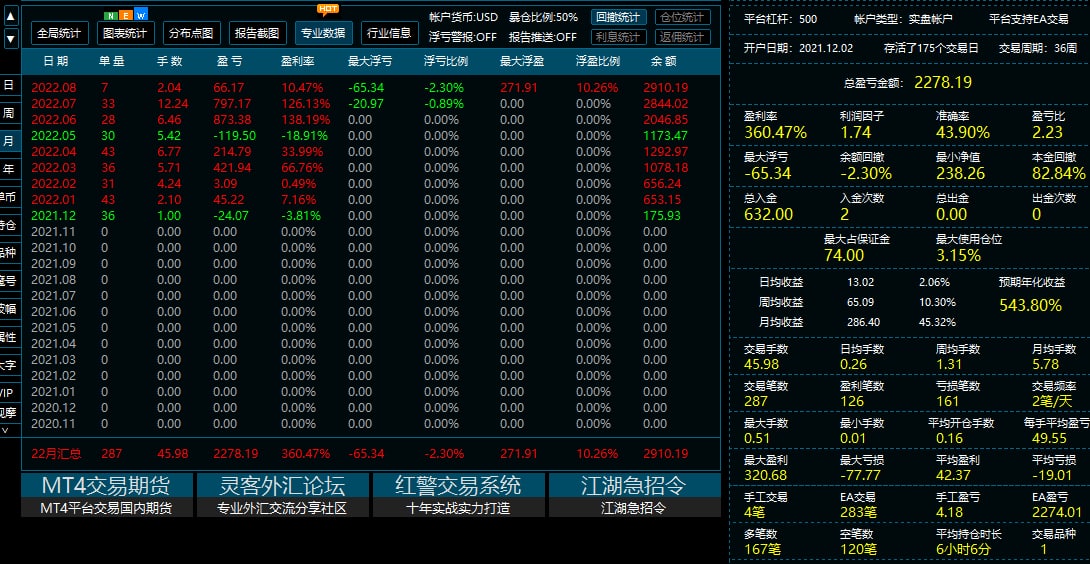The height and width of the screenshot is (564, 1090).
Task: Click profit value 873.38 in 2022.06 row
Action: click(x=233, y=120)
